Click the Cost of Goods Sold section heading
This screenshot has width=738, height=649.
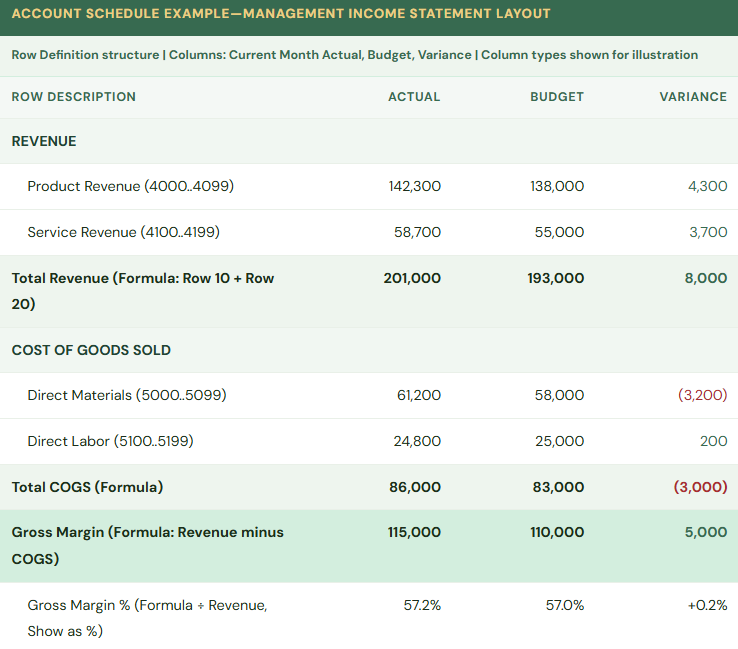(91, 350)
